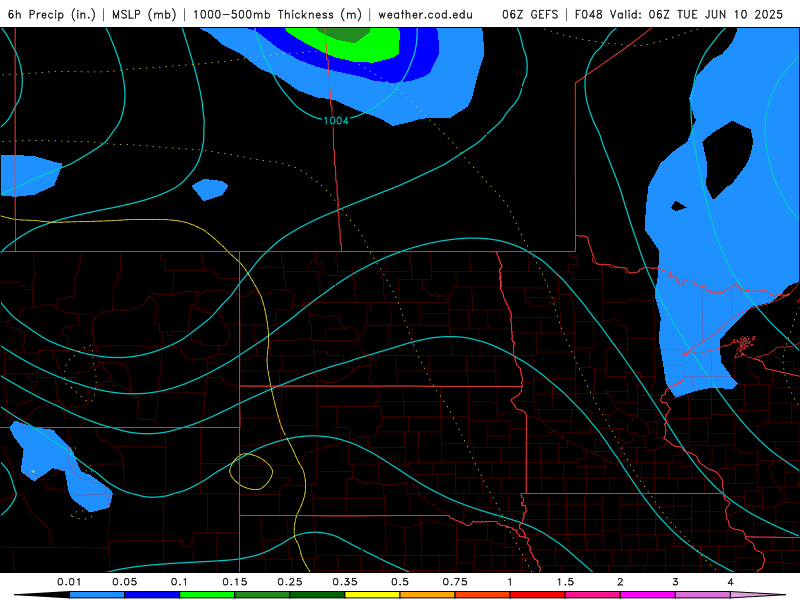Click the 'MSLP (mb)' header label
The height and width of the screenshot is (600, 800).
(x=144, y=14)
